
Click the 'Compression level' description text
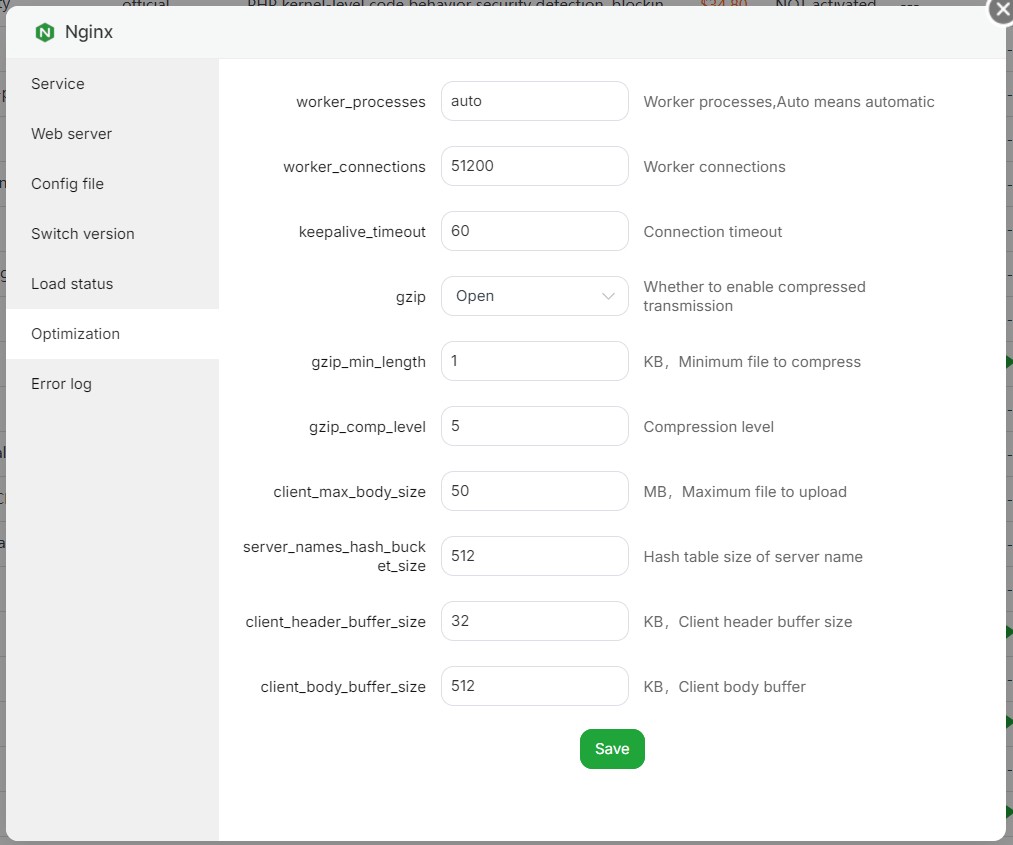[x=709, y=427]
